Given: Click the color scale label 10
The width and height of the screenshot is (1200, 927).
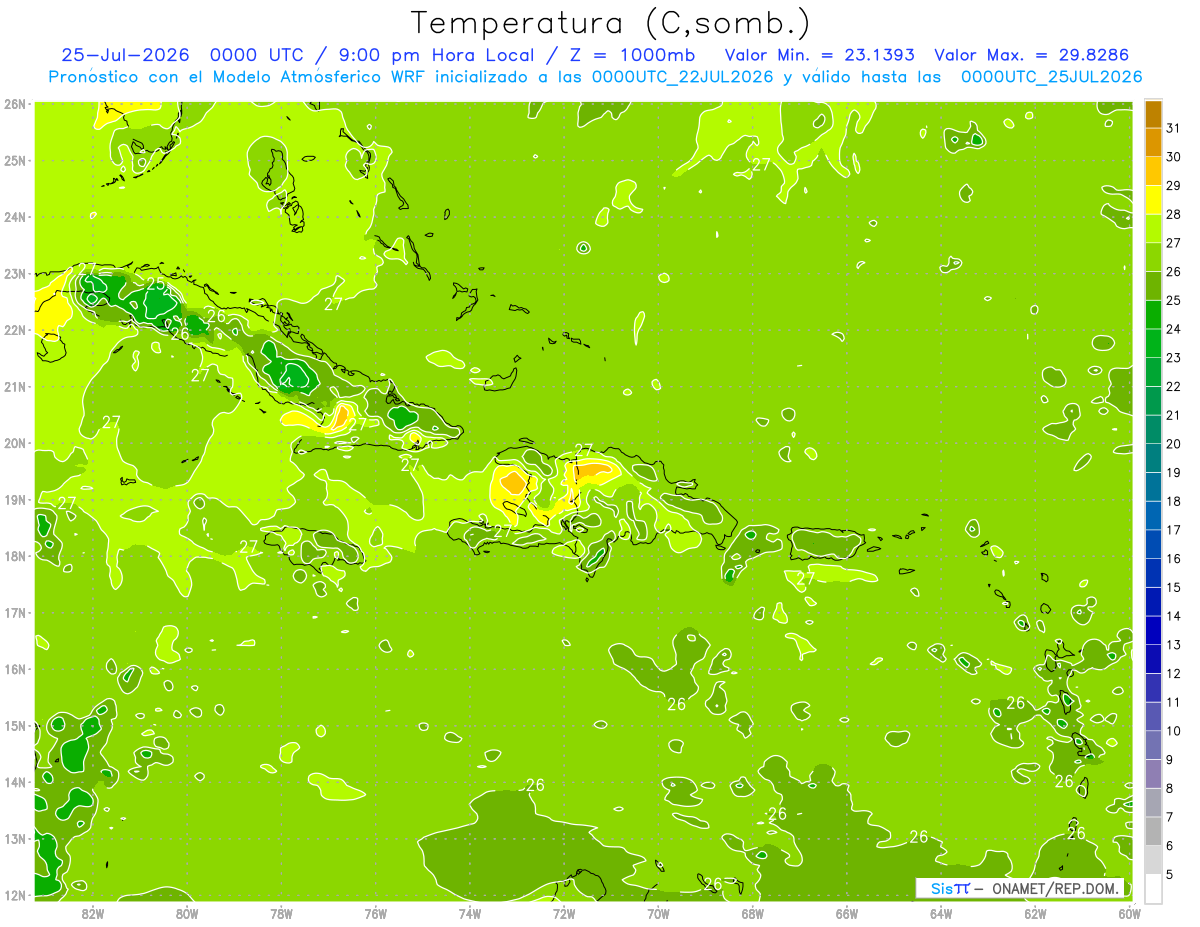Looking at the screenshot, I should [x=1174, y=730].
